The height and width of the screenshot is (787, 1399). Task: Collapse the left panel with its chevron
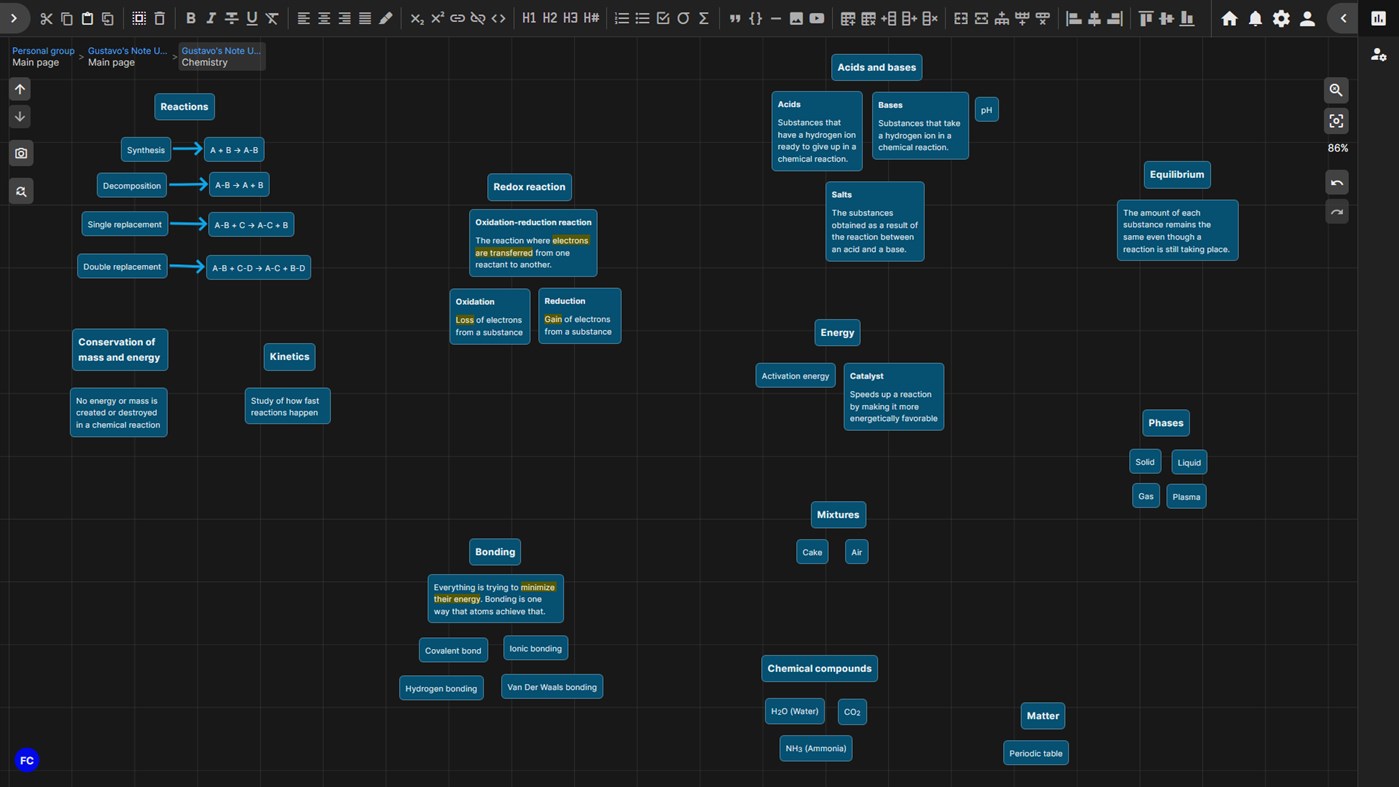click(x=14, y=18)
